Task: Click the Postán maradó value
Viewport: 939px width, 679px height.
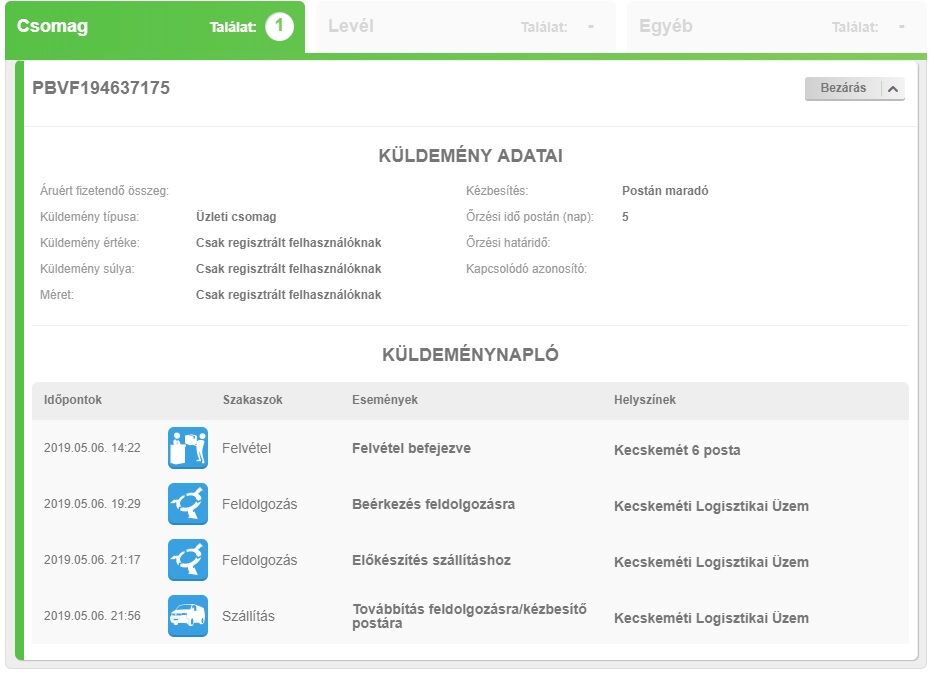Action: pyautogui.click(x=665, y=191)
